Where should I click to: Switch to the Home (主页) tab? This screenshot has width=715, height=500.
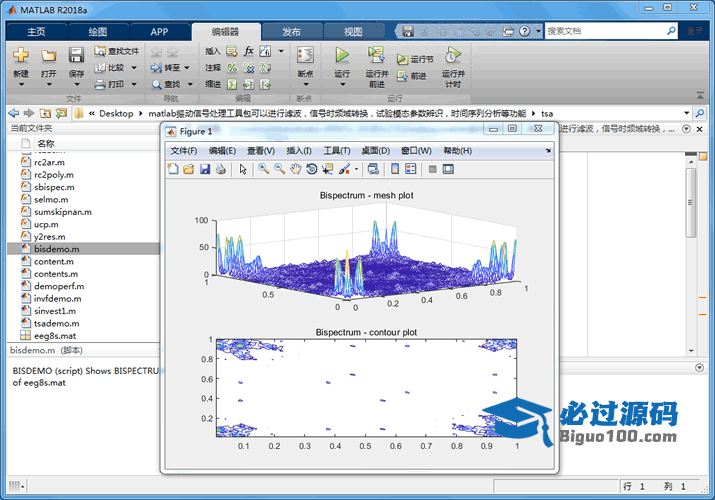[x=36, y=31]
